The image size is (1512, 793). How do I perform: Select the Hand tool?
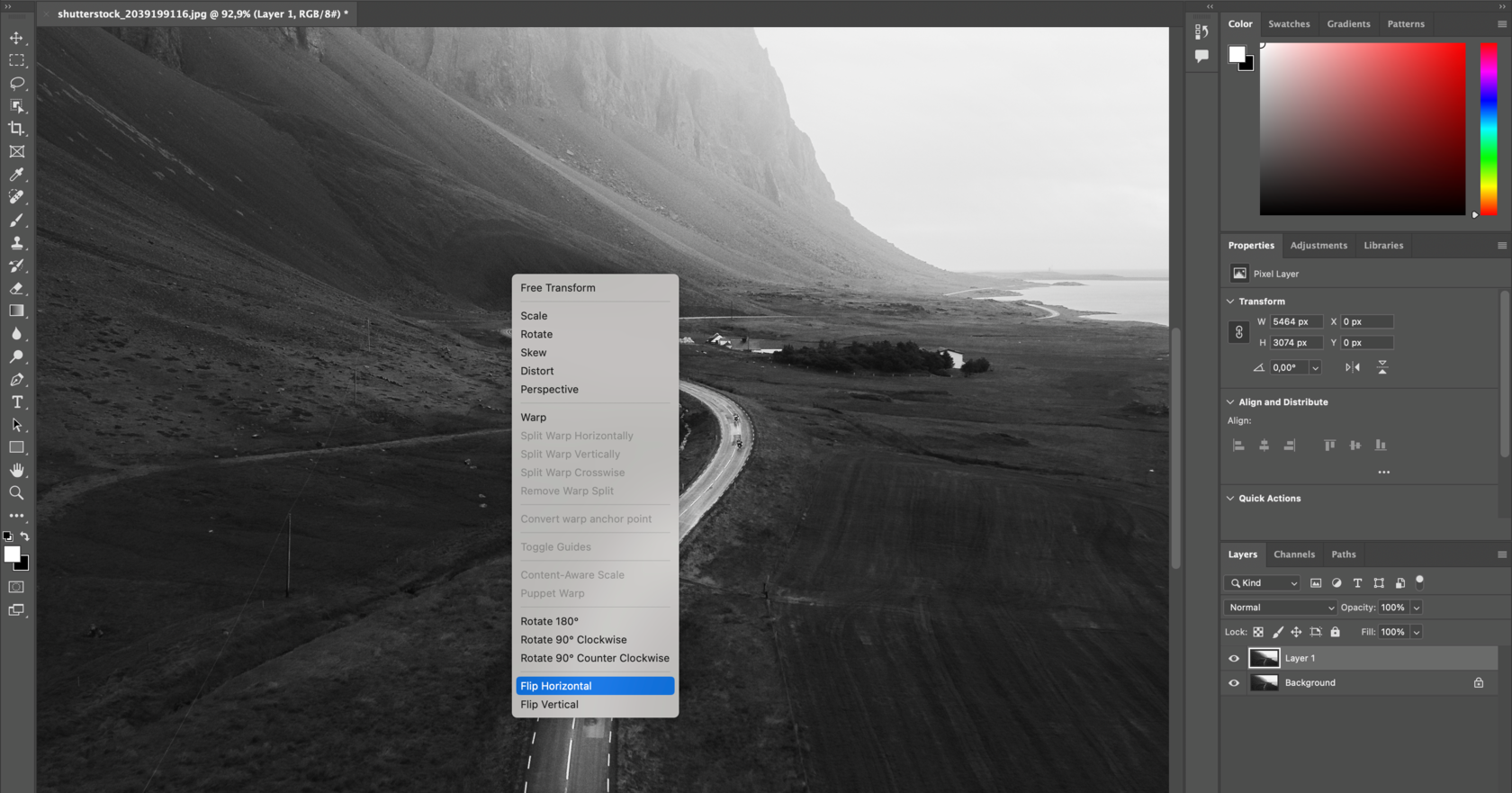[16, 470]
